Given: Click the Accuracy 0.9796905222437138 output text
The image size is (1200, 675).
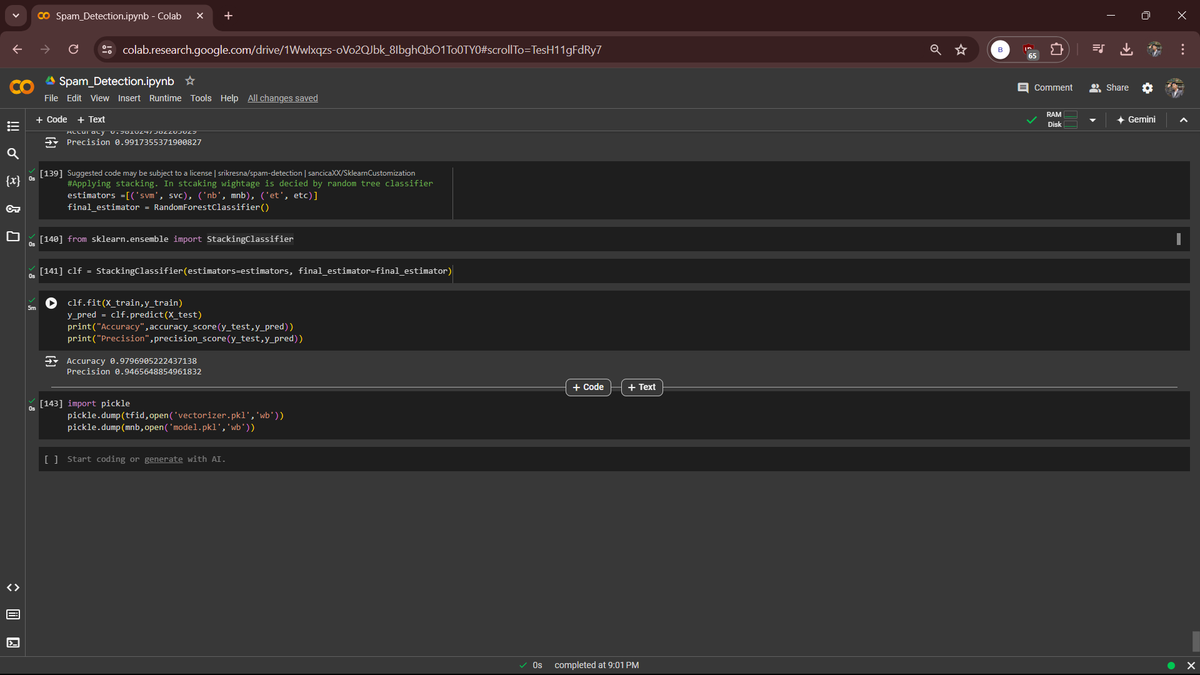Looking at the screenshot, I should tap(132, 361).
